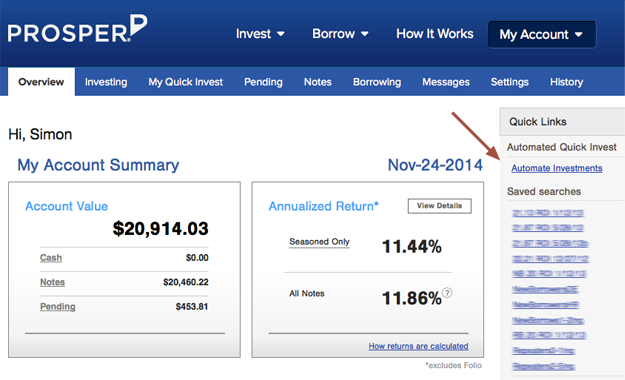Screen dimensions: 625x380
Task: Click the View Details button
Action: pos(439,206)
